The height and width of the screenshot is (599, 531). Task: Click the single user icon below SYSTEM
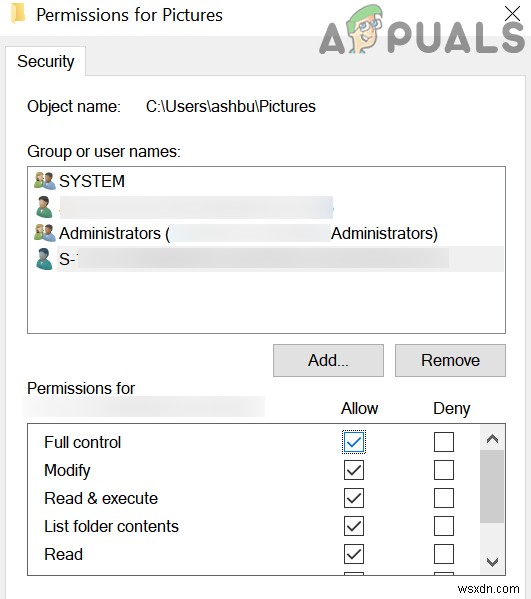(x=44, y=207)
